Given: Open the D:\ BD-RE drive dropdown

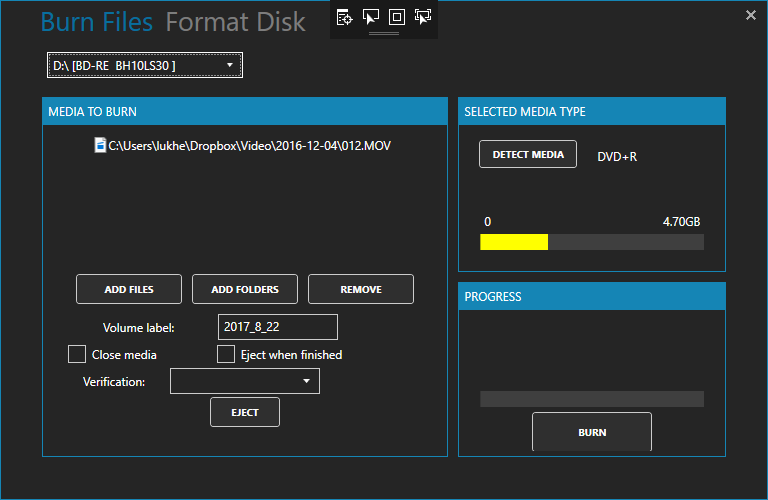Looking at the screenshot, I should [144, 66].
